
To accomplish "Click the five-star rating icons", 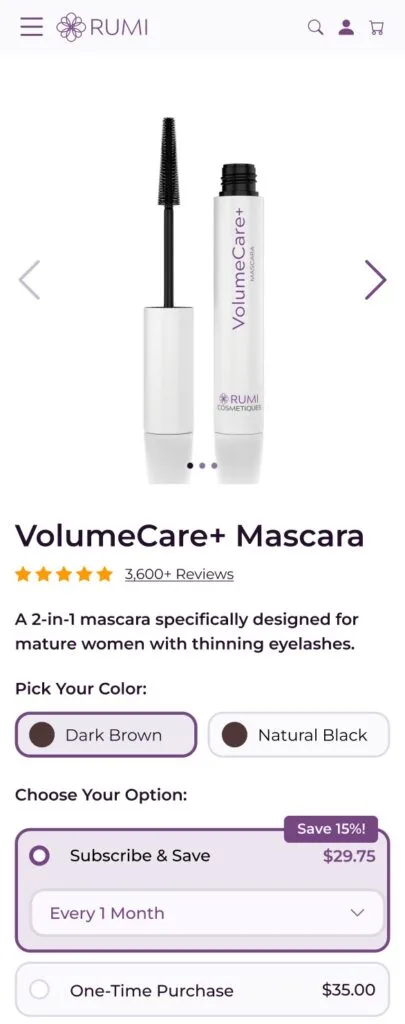I will pos(64,574).
